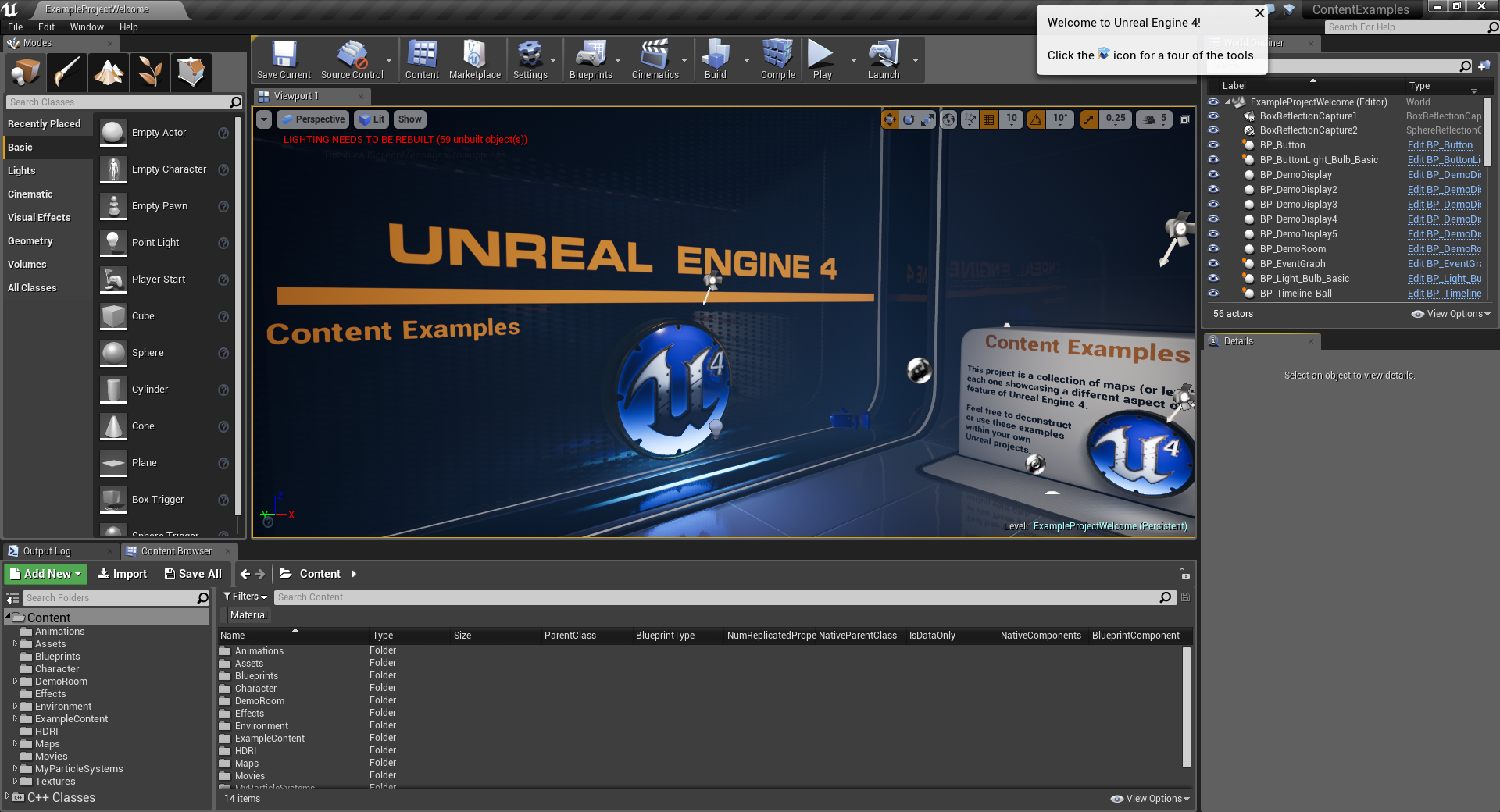
Task: Start Play in editor
Action: 822,59
